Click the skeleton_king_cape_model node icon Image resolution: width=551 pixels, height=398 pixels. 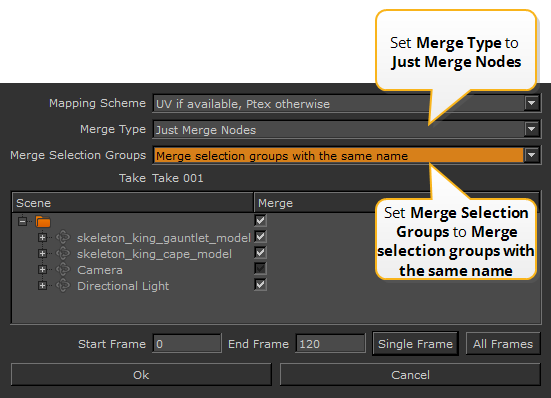coord(63,254)
